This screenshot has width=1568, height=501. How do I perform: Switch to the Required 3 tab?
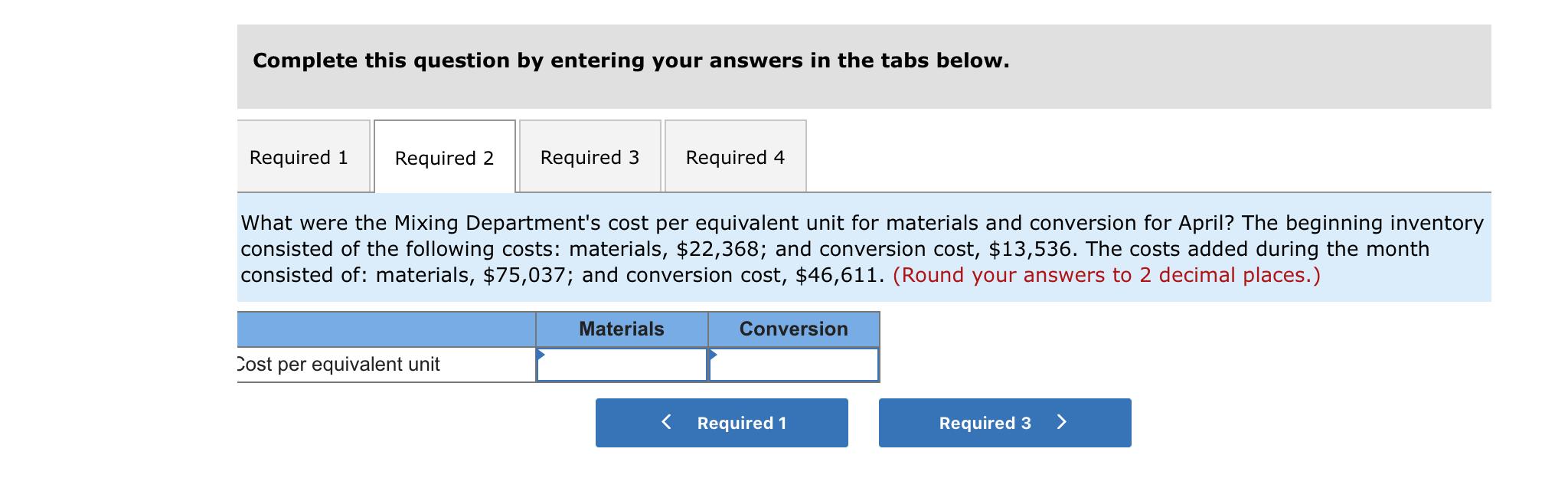[590, 156]
